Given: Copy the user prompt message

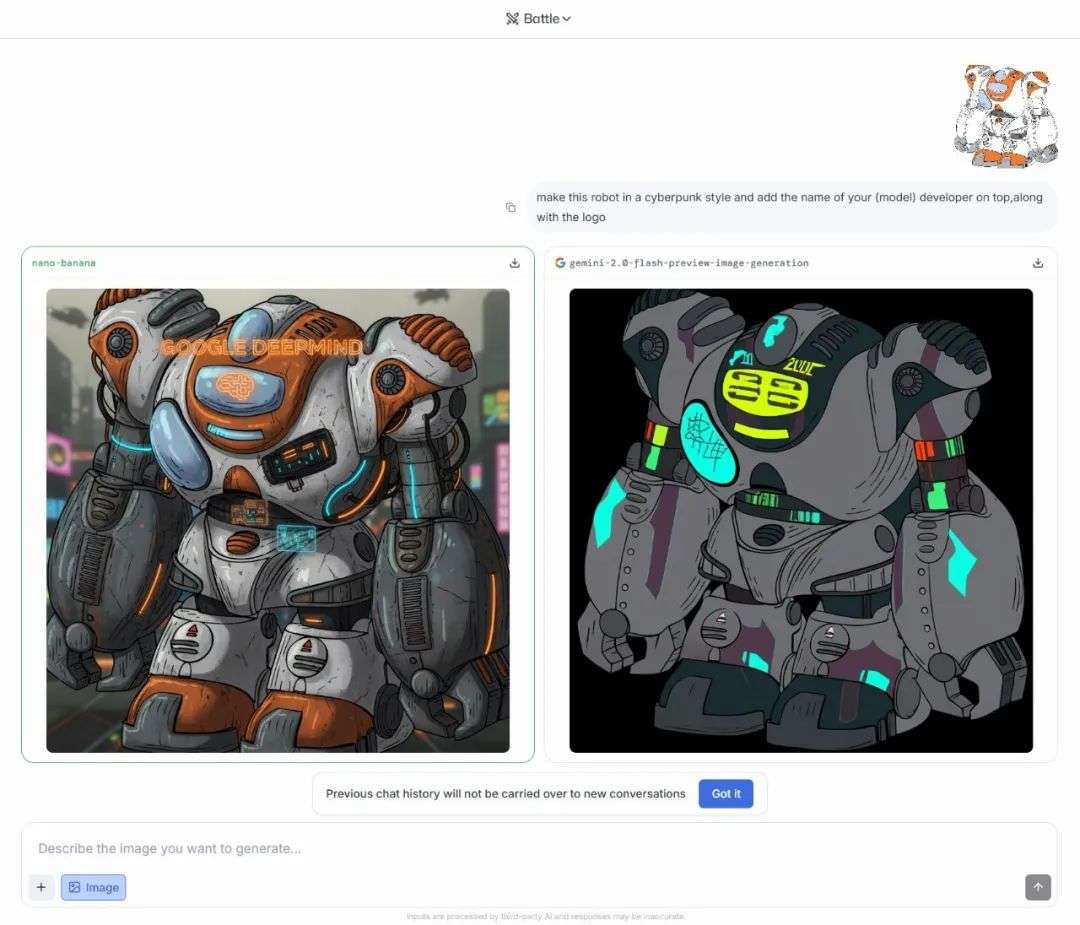Looking at the screenshot, I should coord(510,207).
